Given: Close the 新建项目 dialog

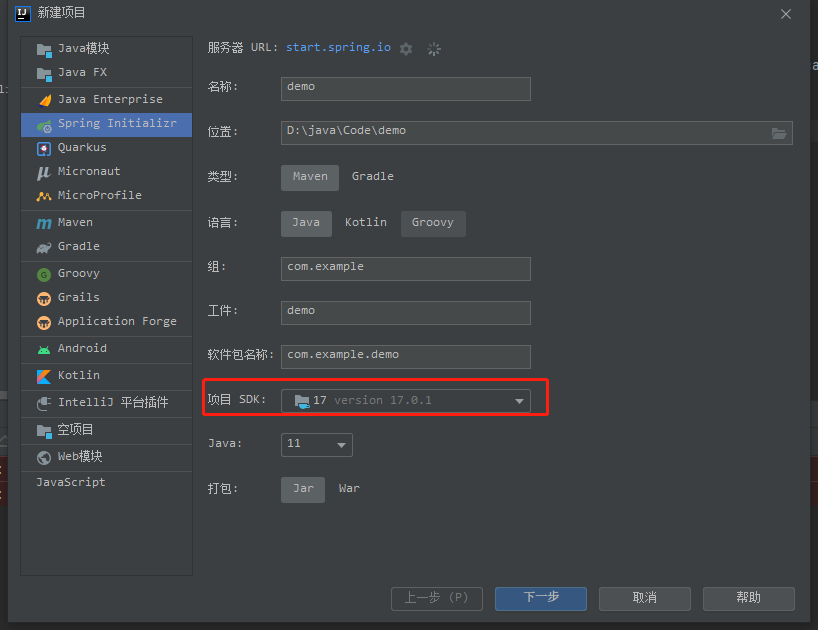Looking at the screenshot, I should 786,14.
